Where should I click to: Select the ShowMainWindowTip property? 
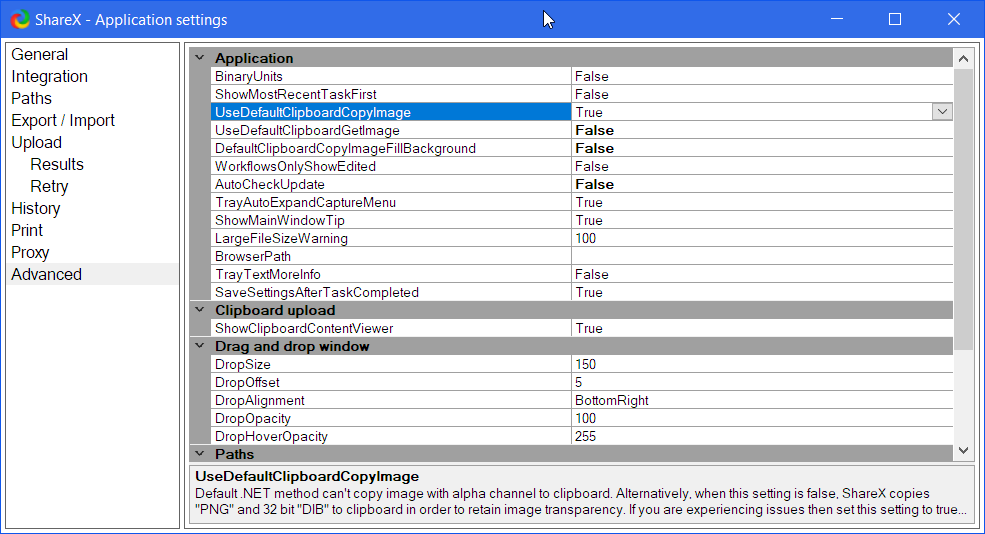[391, 221]
